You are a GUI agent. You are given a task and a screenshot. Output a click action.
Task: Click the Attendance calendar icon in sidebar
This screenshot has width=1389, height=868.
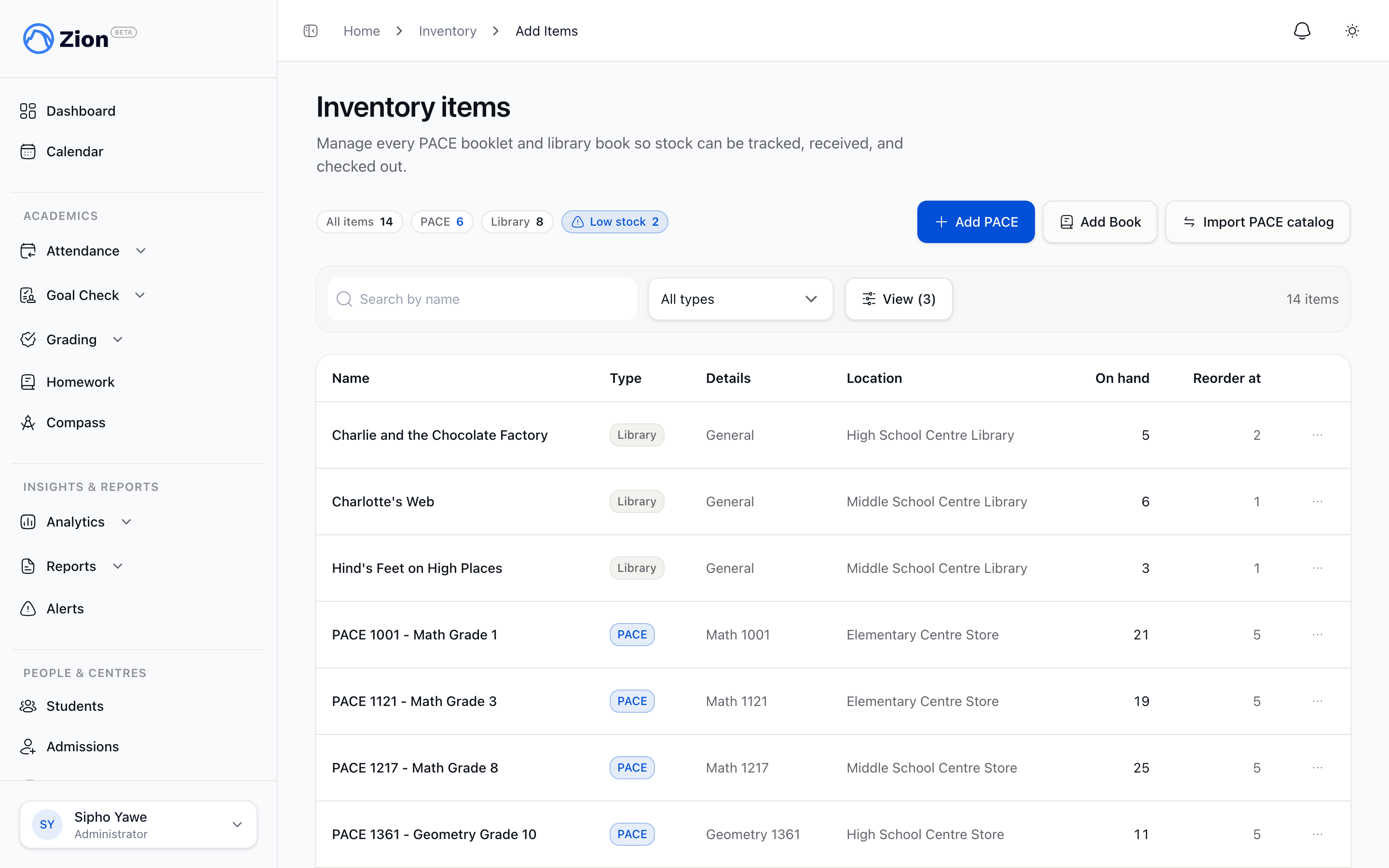point(28,251)
